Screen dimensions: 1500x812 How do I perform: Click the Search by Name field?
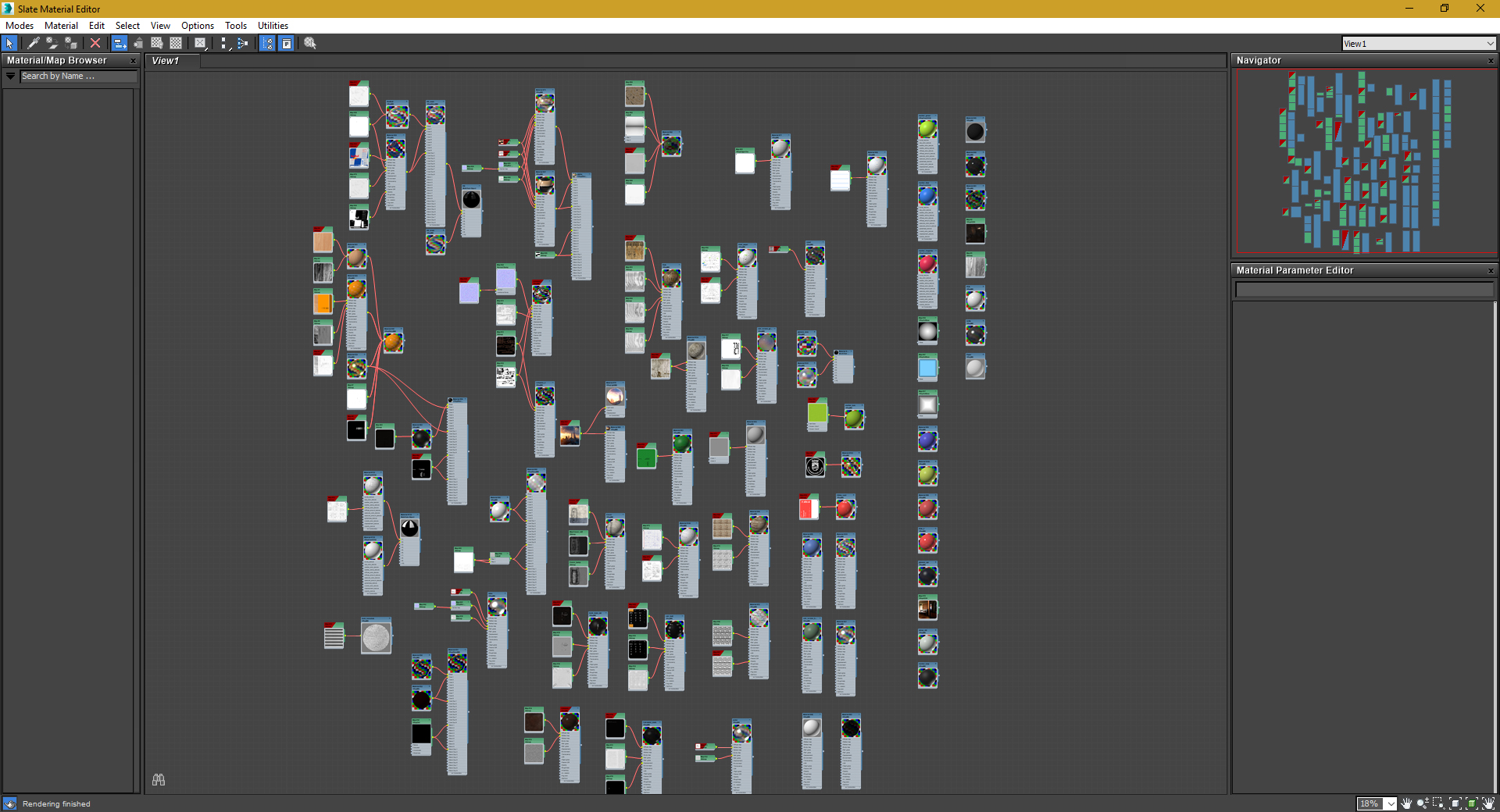click(x=78, y=77)
